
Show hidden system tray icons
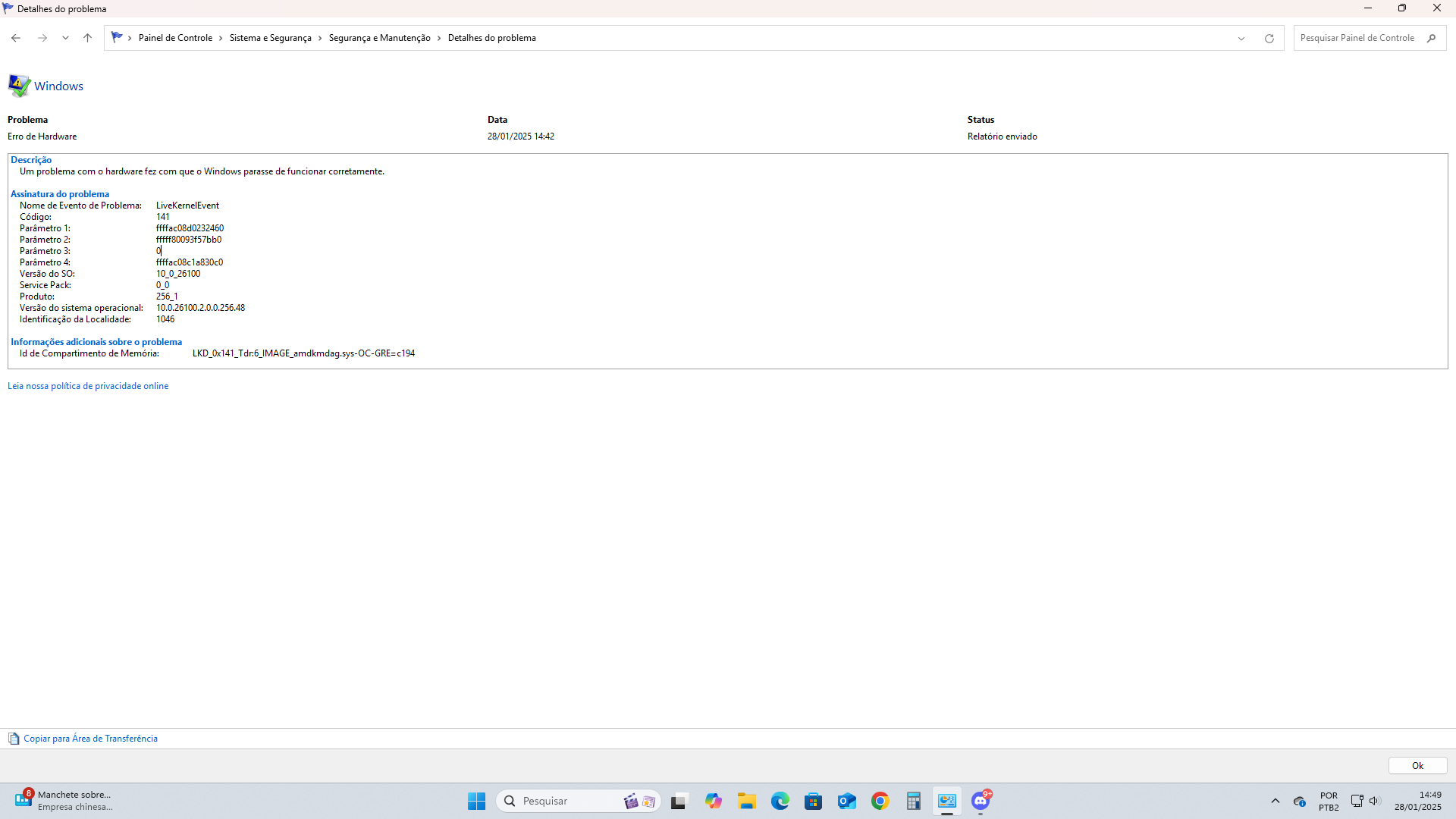tap(1276, 801)
